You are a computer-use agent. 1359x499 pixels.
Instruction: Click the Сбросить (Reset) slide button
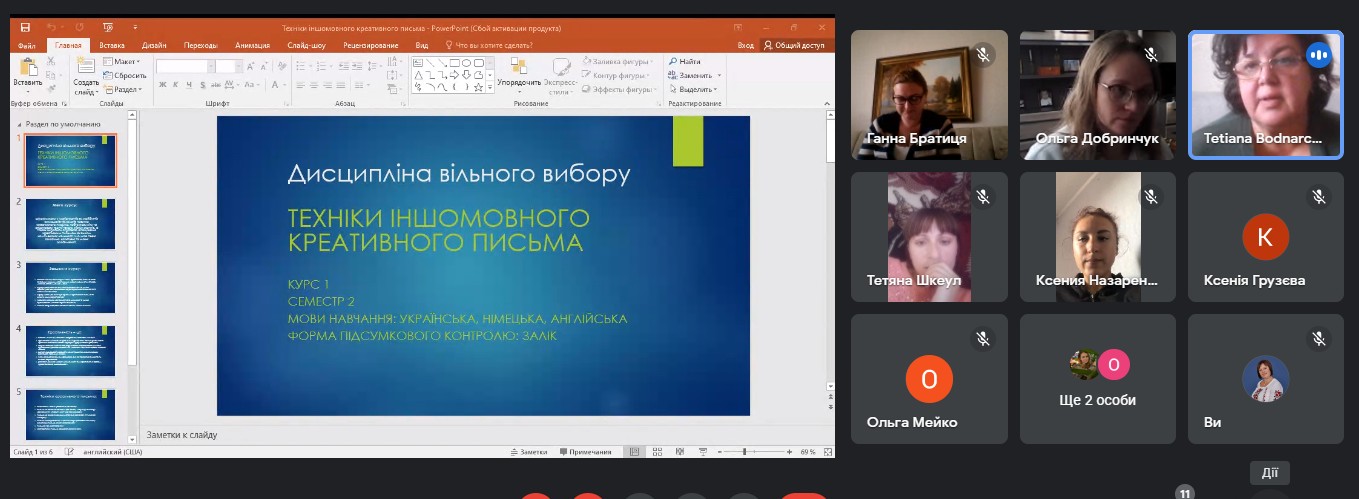pyautogui.click(x=126, y=75)
